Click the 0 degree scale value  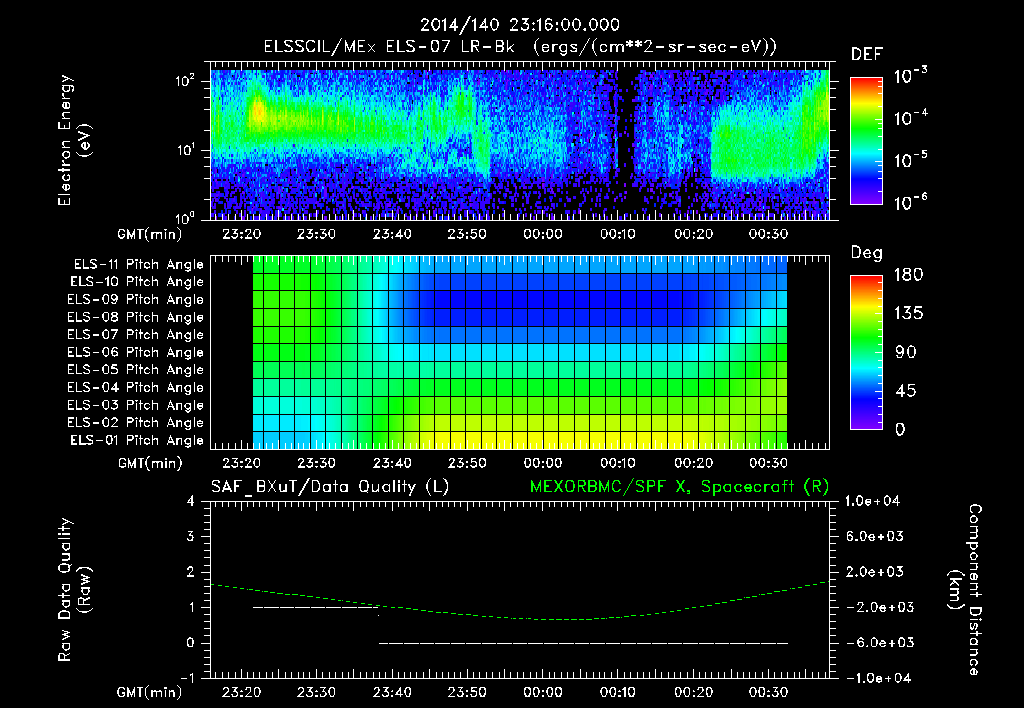[x=900, y=430]
